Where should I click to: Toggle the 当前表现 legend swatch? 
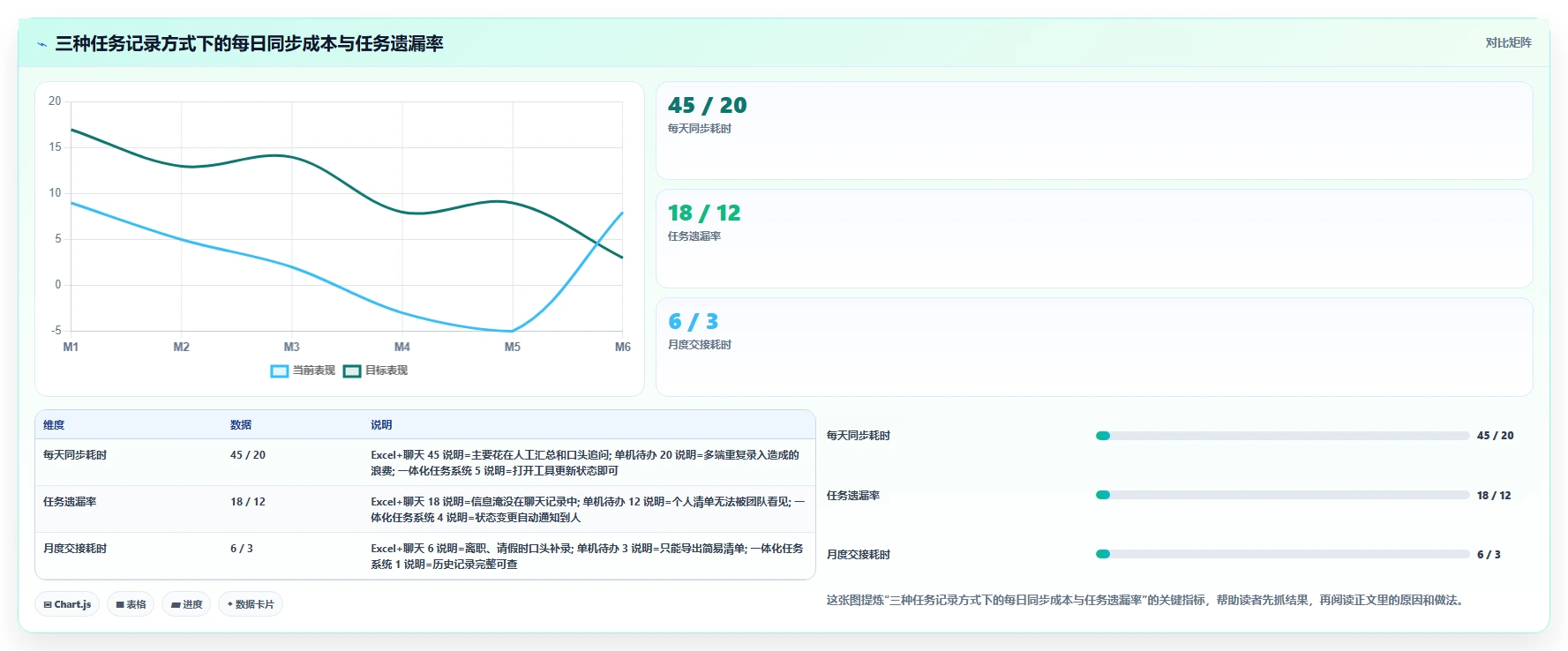coord(280,371)
